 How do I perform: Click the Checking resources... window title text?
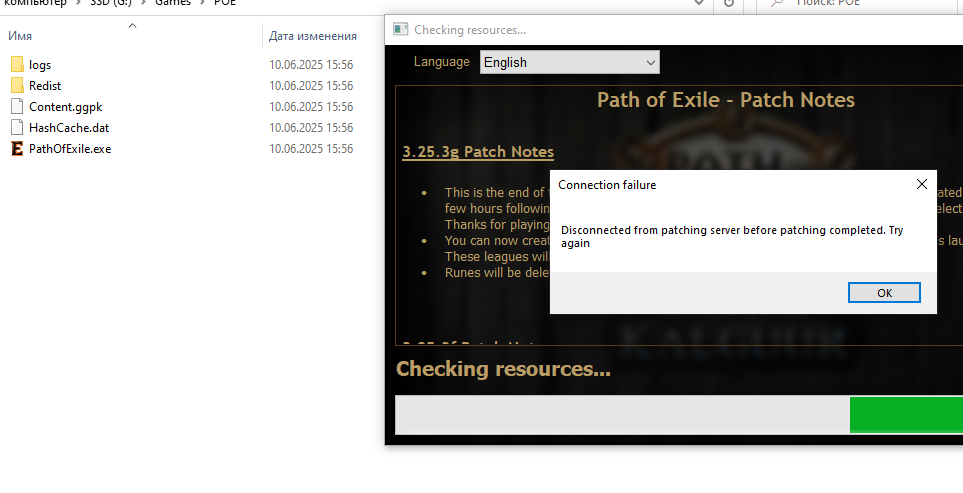[470, 30]
